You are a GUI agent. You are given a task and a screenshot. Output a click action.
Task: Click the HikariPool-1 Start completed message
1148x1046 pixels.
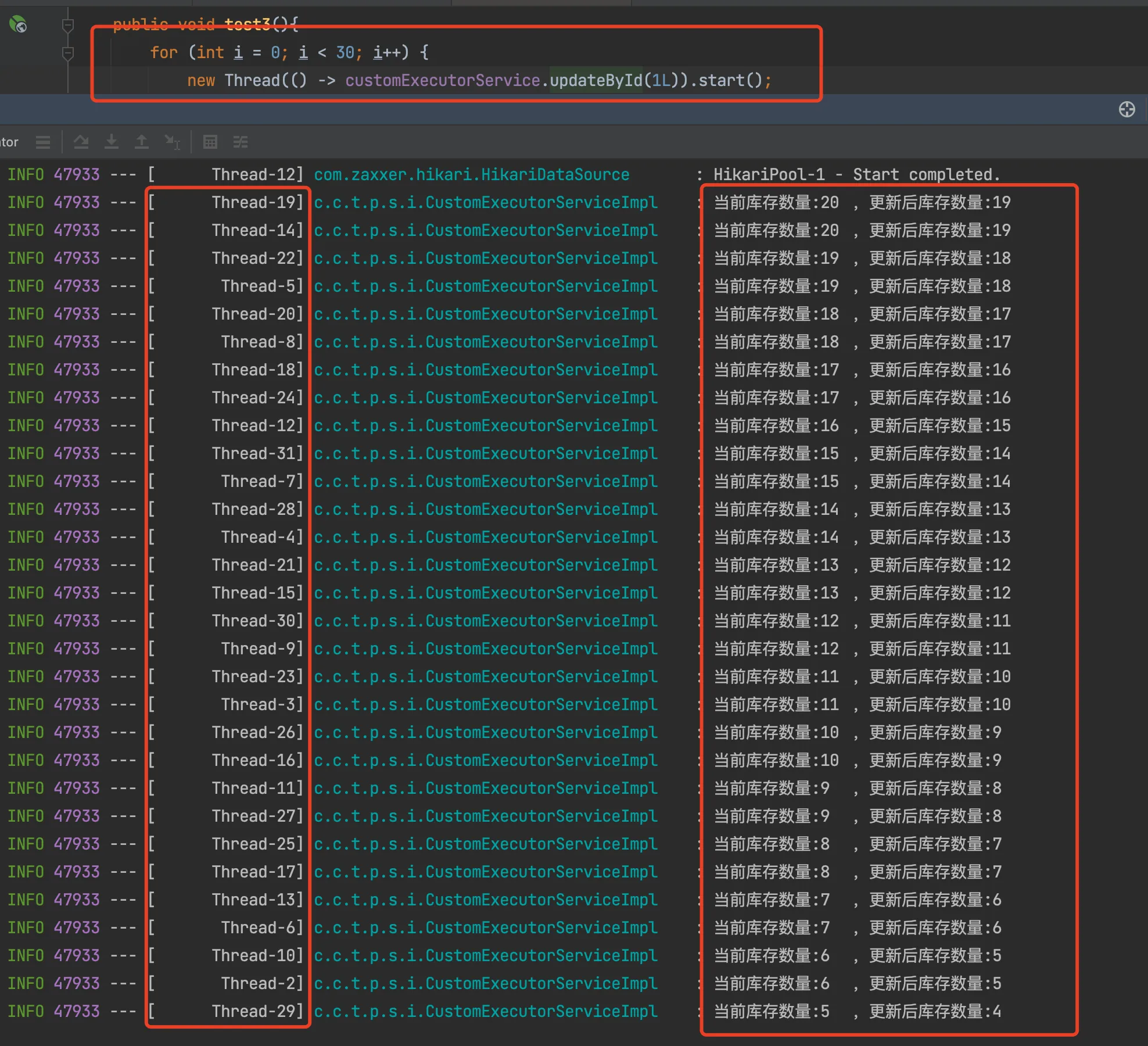856,174
